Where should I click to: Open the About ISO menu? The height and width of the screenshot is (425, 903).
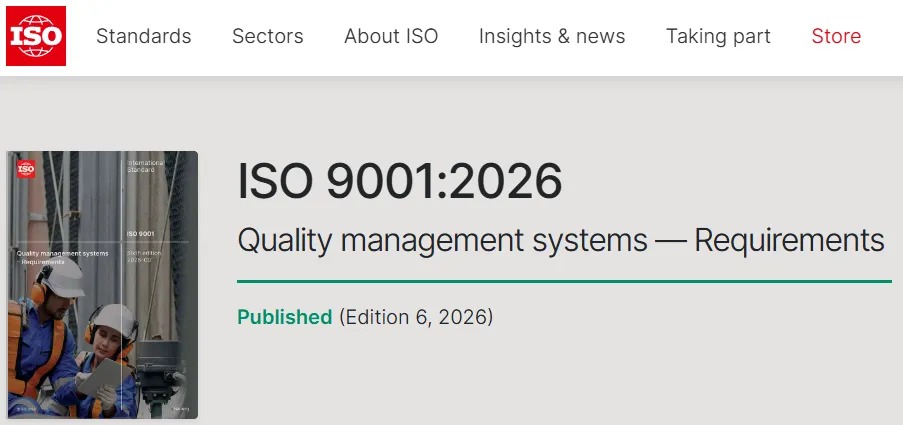pos(391,36)
